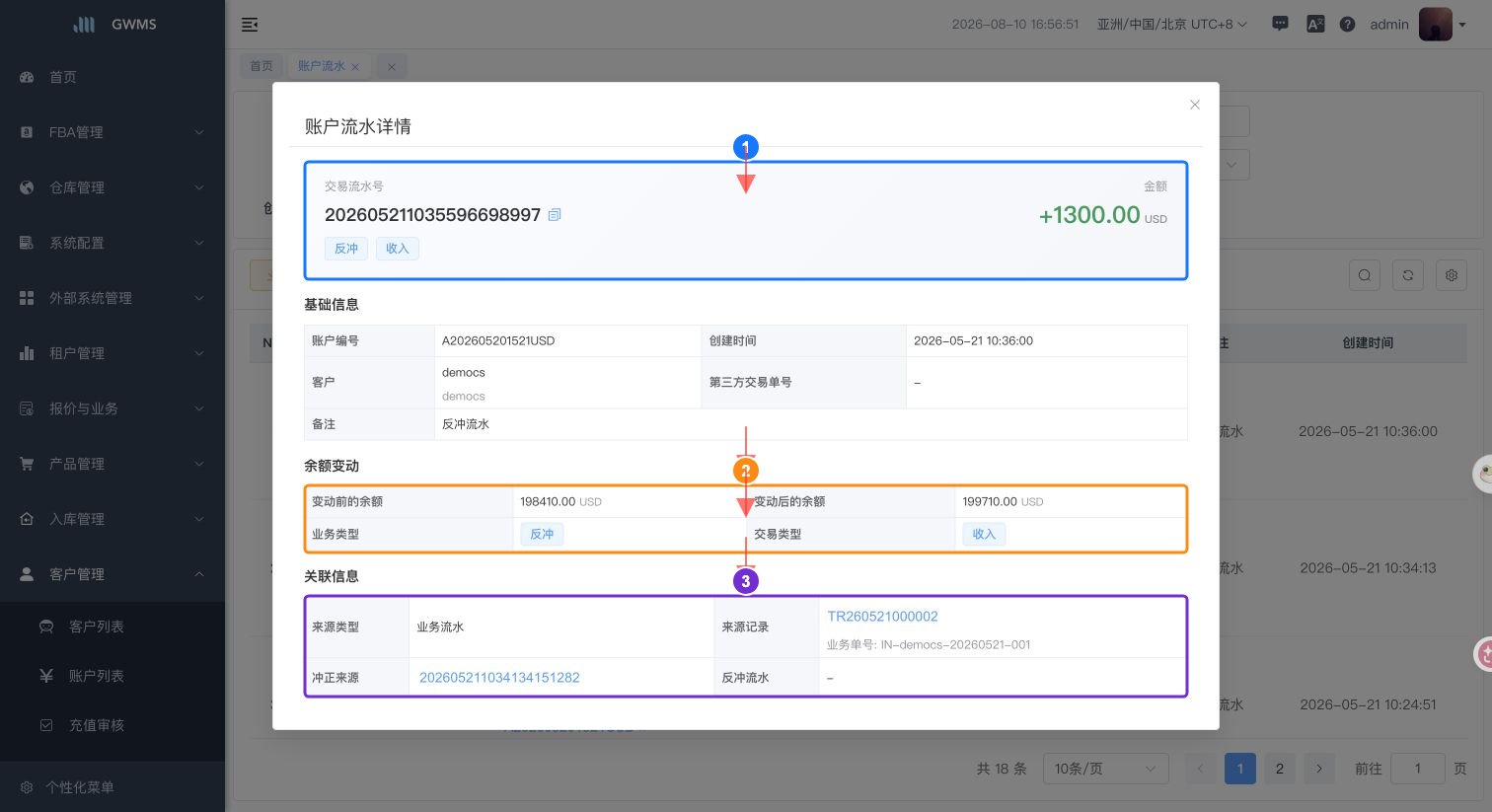The width and height of the screenshot is (1492, 812).
Task: Click the 反冲 tag in 业务类型 row
Action: coord(542,534)
